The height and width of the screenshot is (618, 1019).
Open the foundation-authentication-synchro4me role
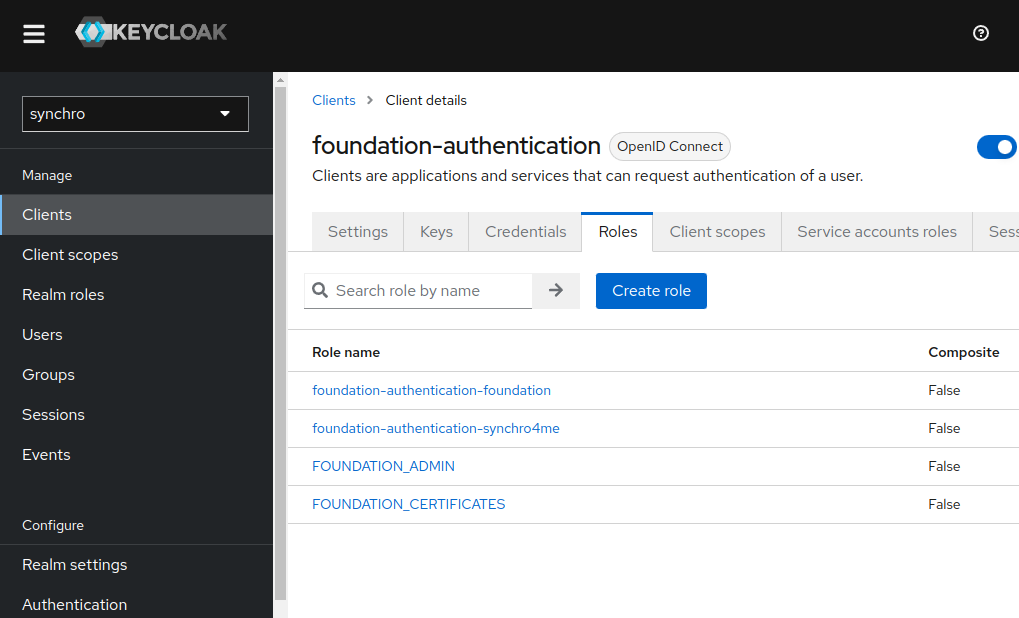click(436, 428)
